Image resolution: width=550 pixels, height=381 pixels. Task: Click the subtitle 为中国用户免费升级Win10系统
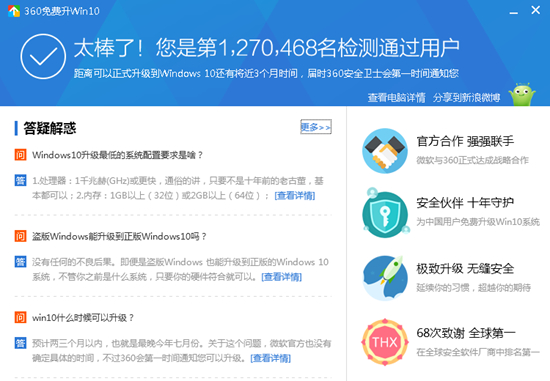click(478, 222)
